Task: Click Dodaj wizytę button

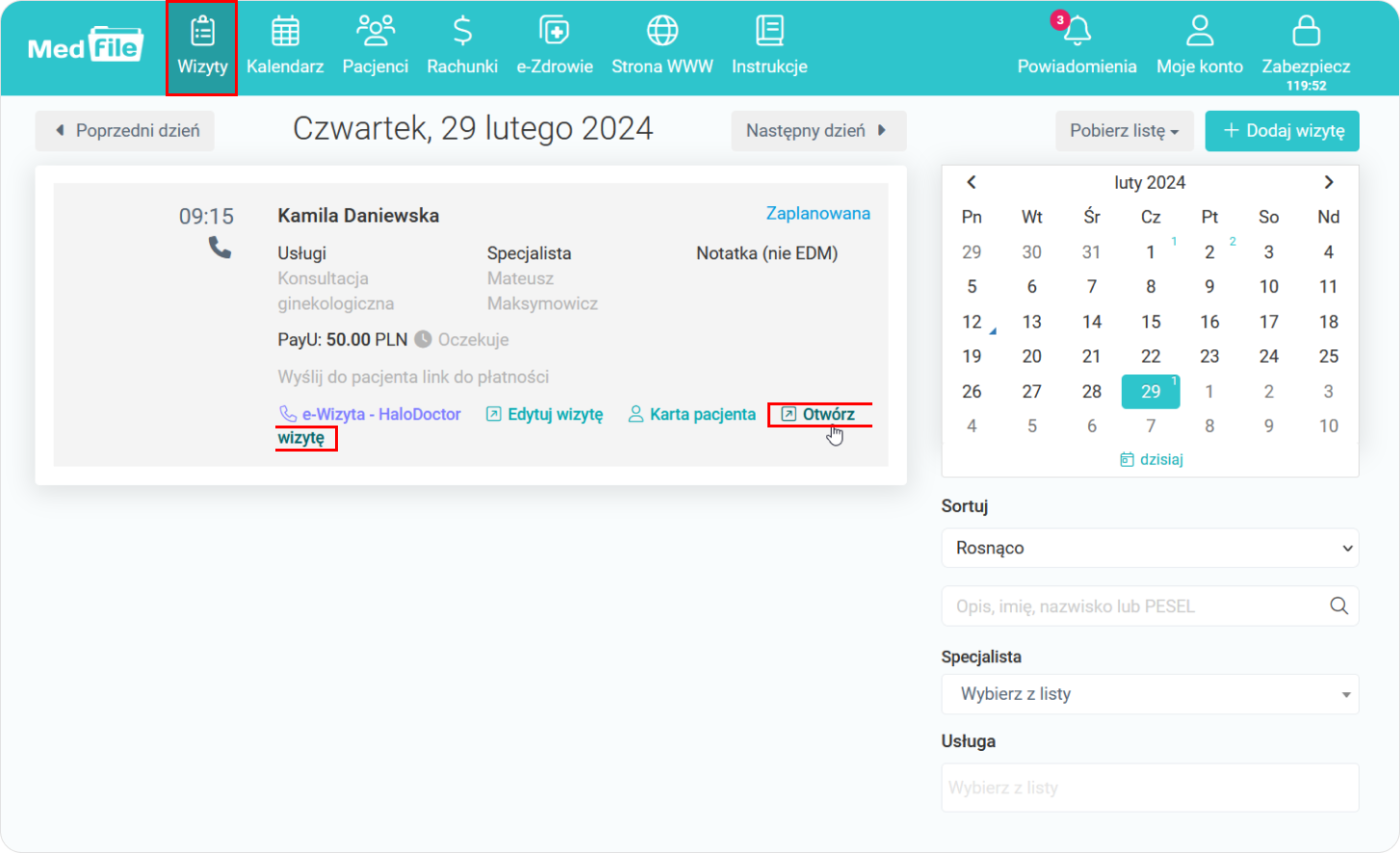Action: click(1283, 131)
